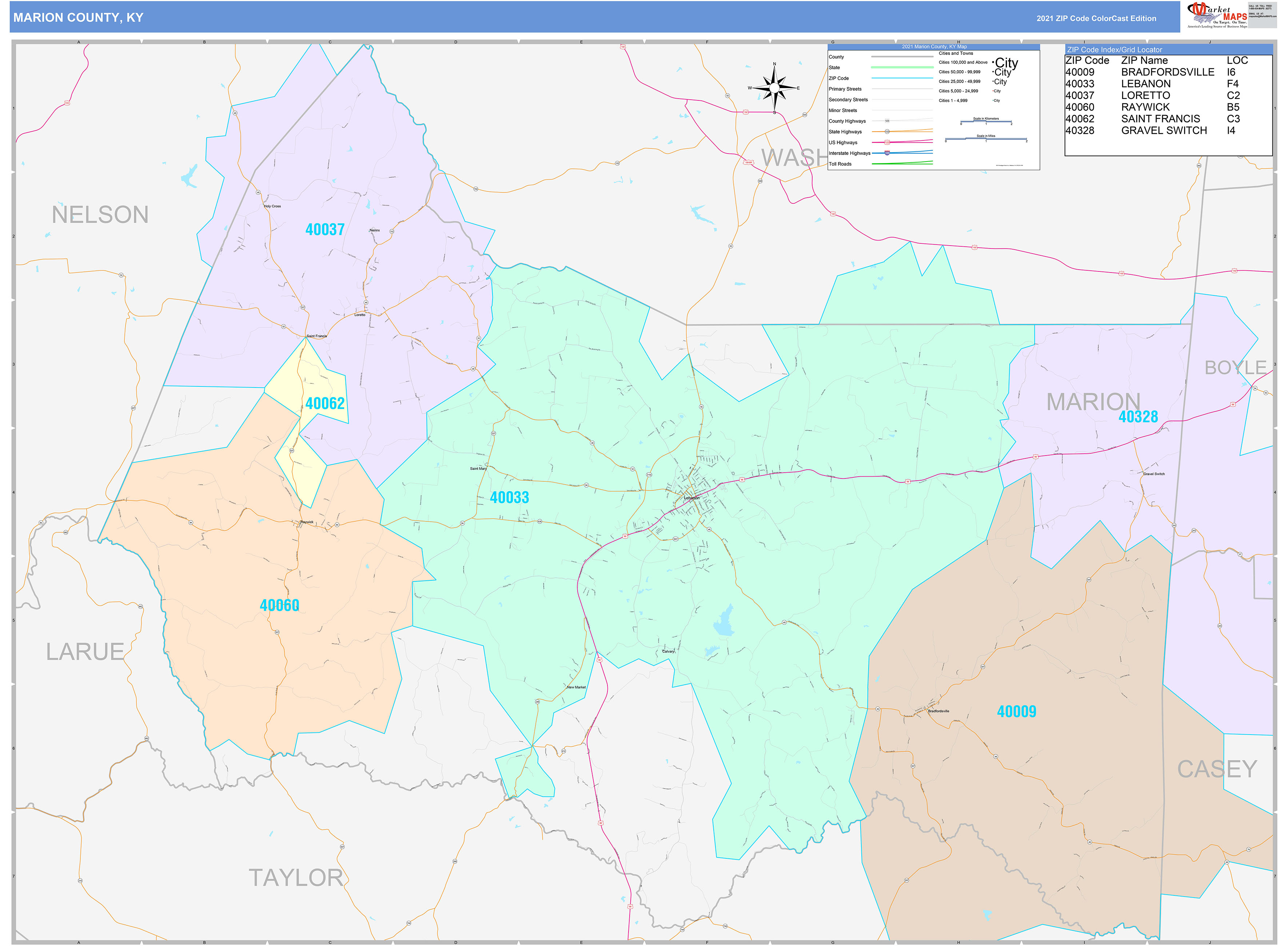Toggle the Toll Roads legend entry
Viewport: 1288px width, 946px height.
tap(840, 164)
